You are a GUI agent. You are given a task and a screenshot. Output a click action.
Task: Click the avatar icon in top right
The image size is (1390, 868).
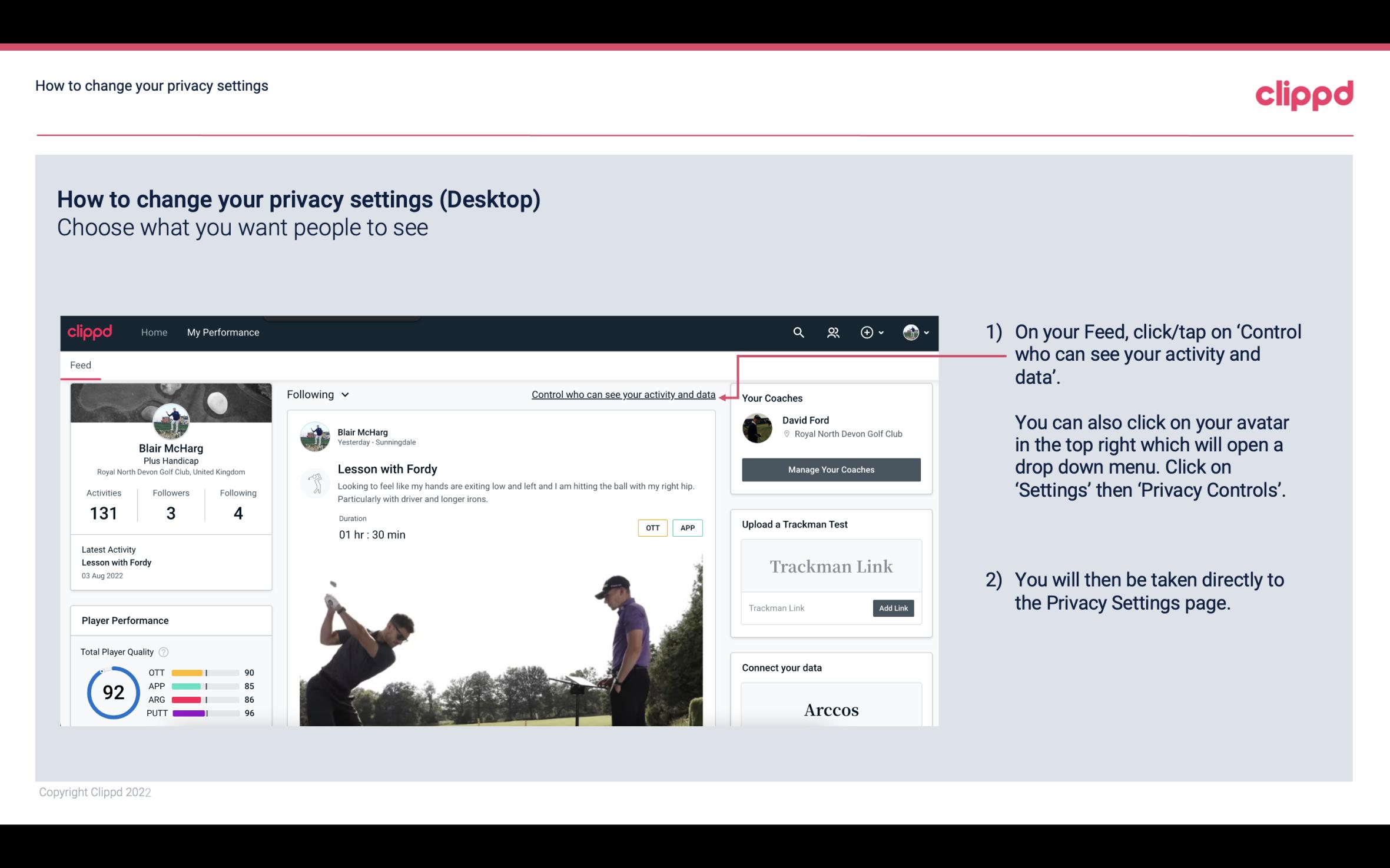(x=910, y=332)
